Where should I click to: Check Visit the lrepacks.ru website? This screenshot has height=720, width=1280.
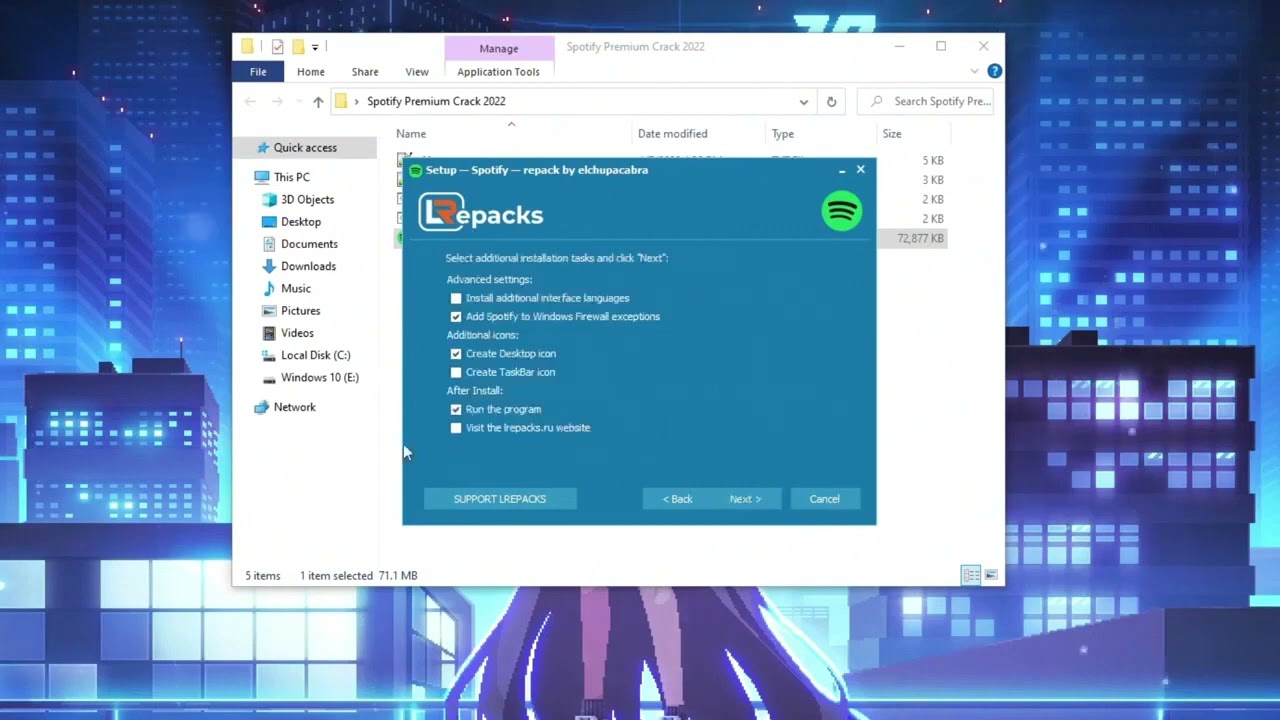tap(456, 428)
